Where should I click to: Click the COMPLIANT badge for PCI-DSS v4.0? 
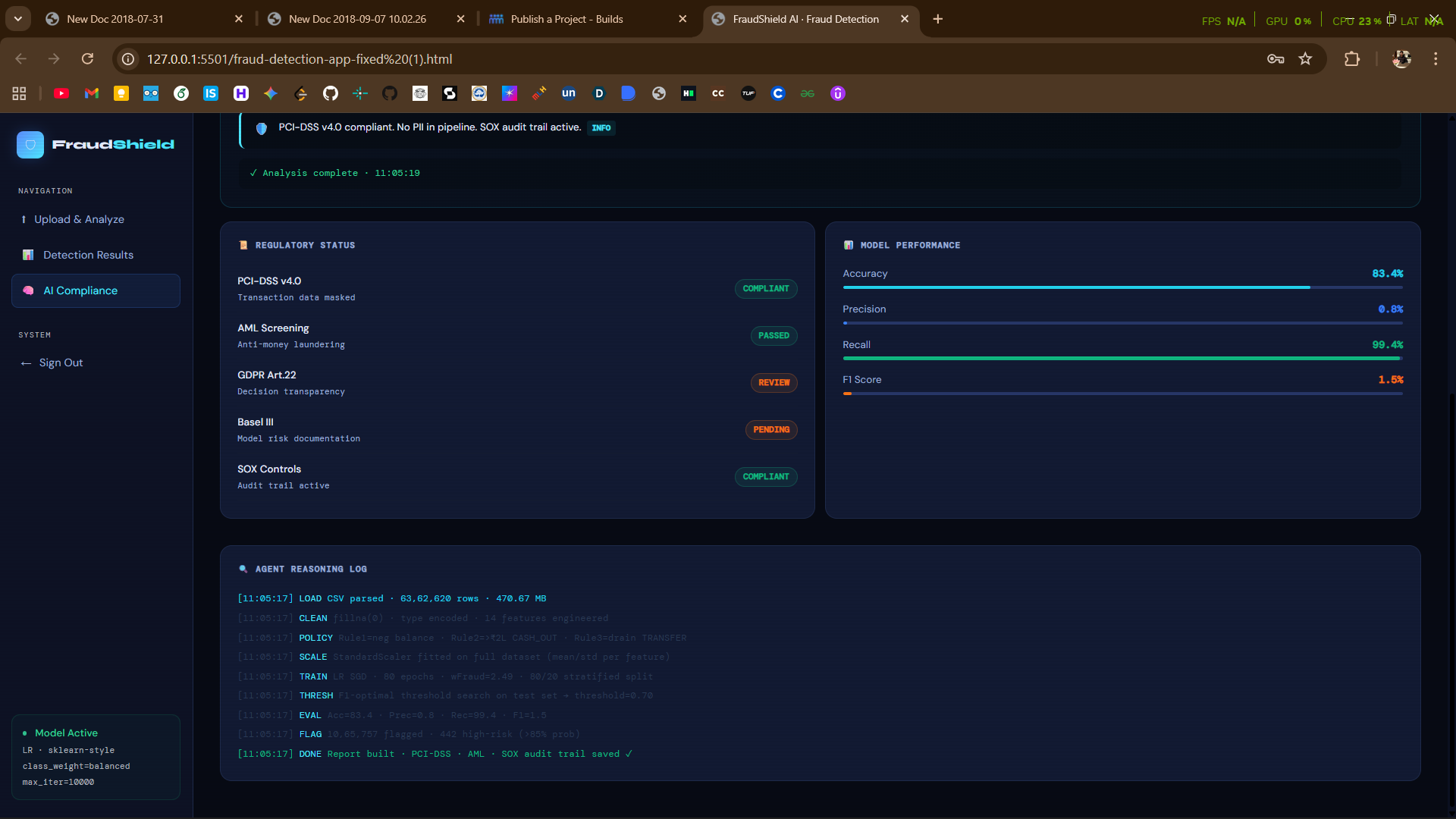[x=766, y=288]
